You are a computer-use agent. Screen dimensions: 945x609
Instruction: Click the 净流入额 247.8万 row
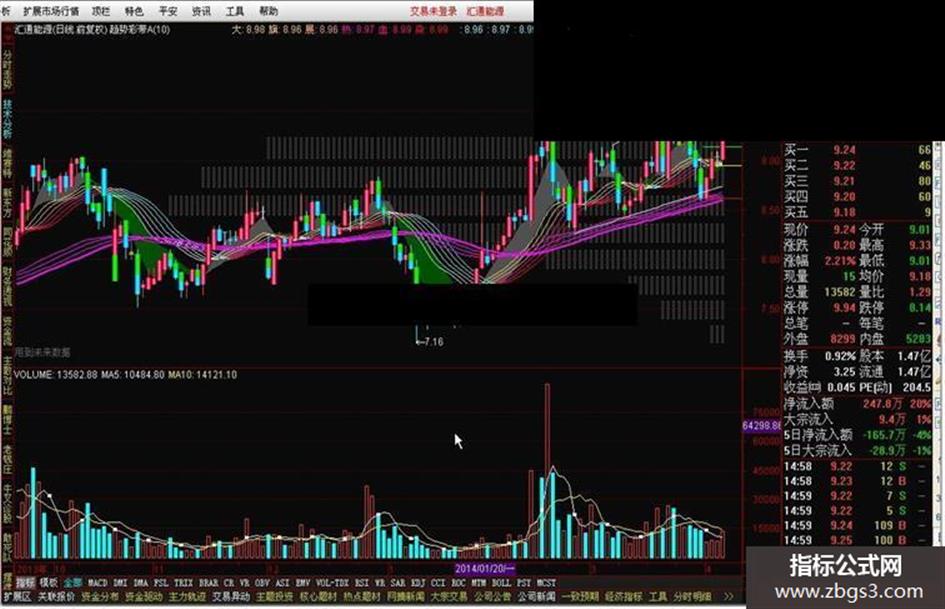tap(857, 403)
